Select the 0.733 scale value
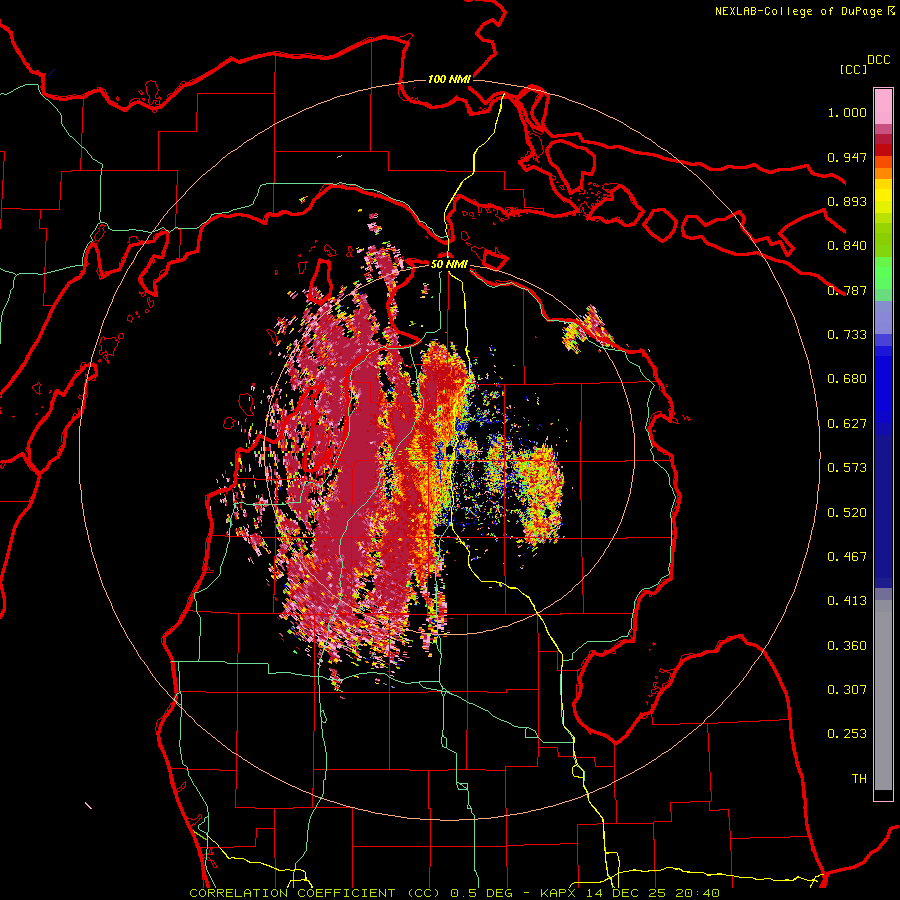 click(x=847, y=335)
